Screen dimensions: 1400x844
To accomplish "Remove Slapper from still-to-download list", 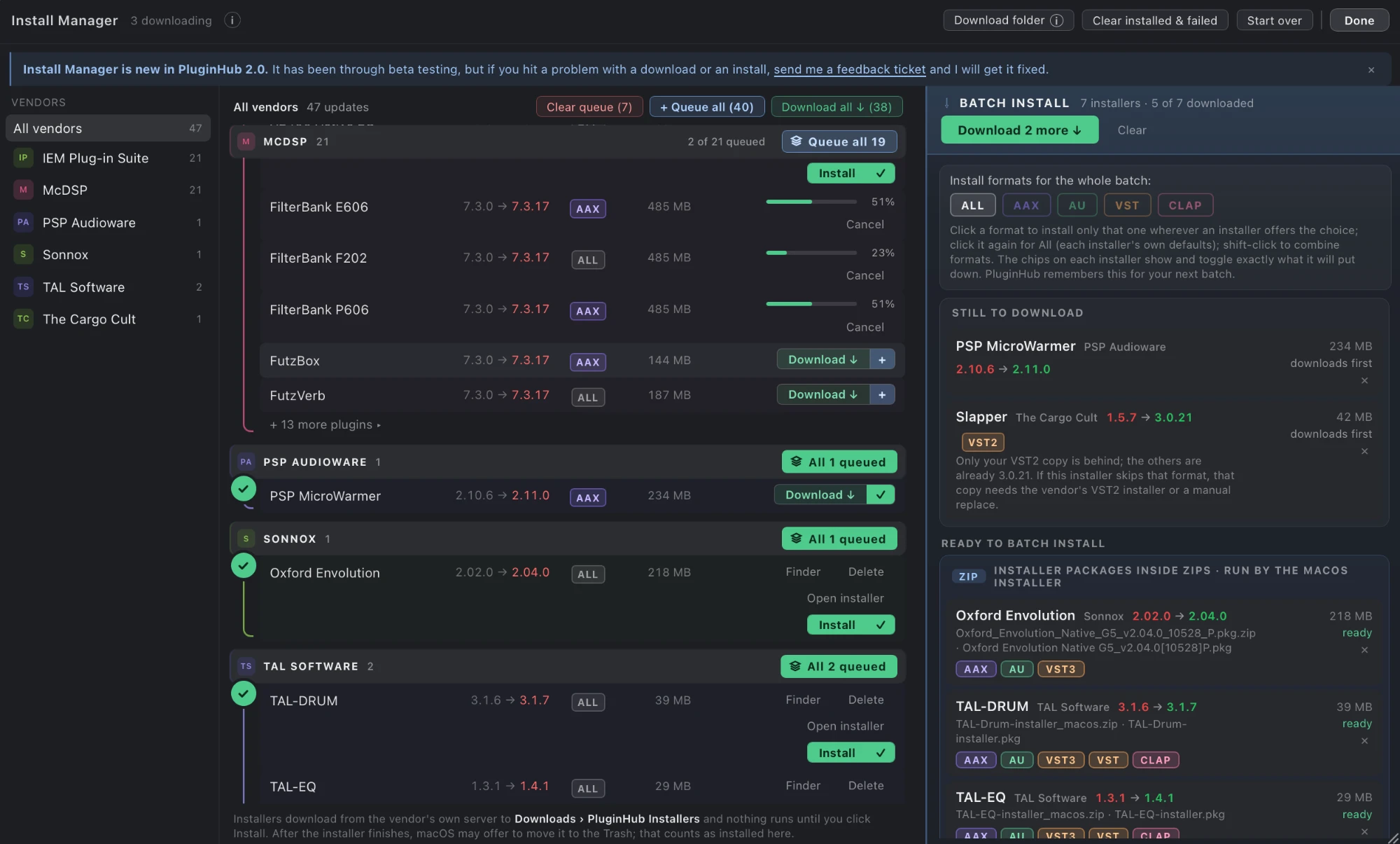I will 1364,451.
